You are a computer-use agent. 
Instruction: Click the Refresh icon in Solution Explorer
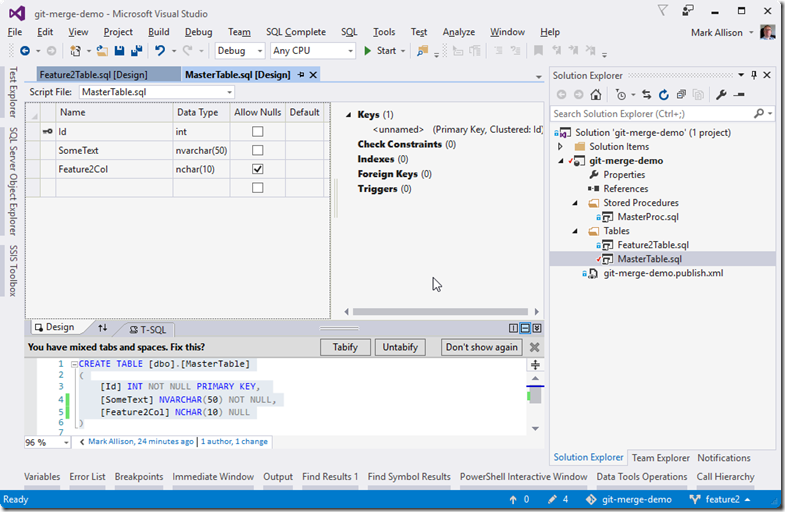coord(664,95)
